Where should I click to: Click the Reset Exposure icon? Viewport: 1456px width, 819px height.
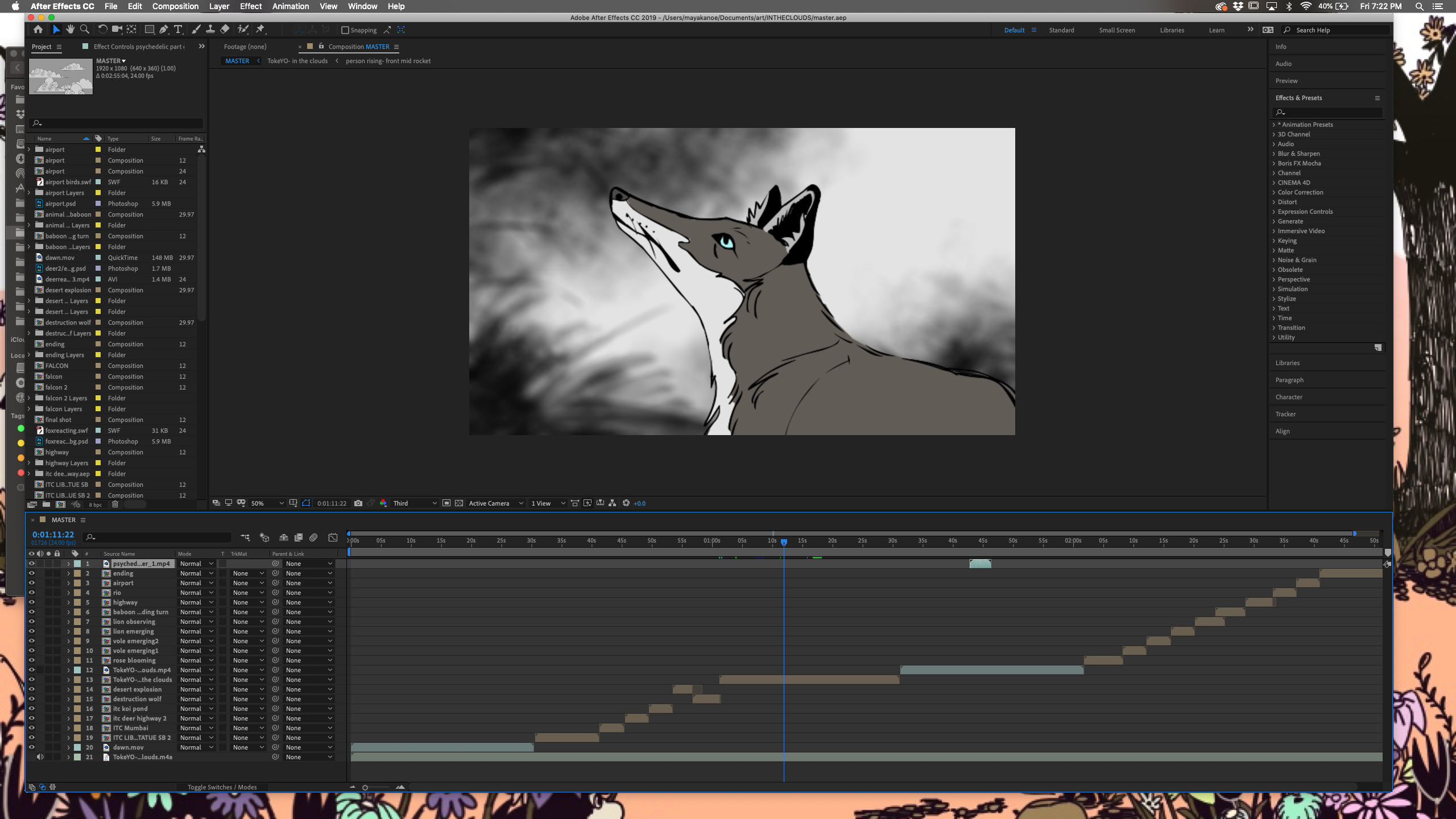coord(626,503)
